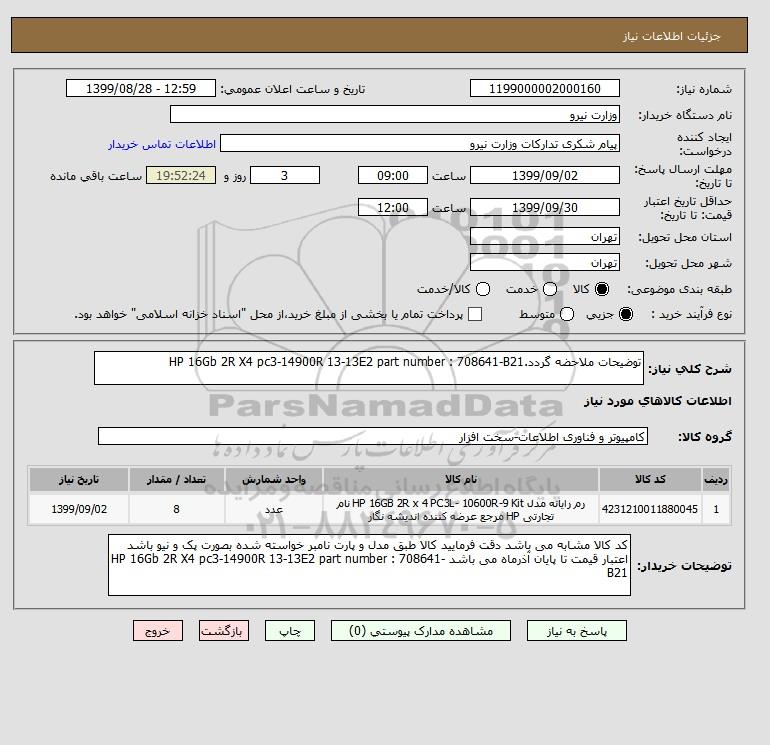Select the کالا/خدمت radio button
770x745 pixels.
[483, 289]
